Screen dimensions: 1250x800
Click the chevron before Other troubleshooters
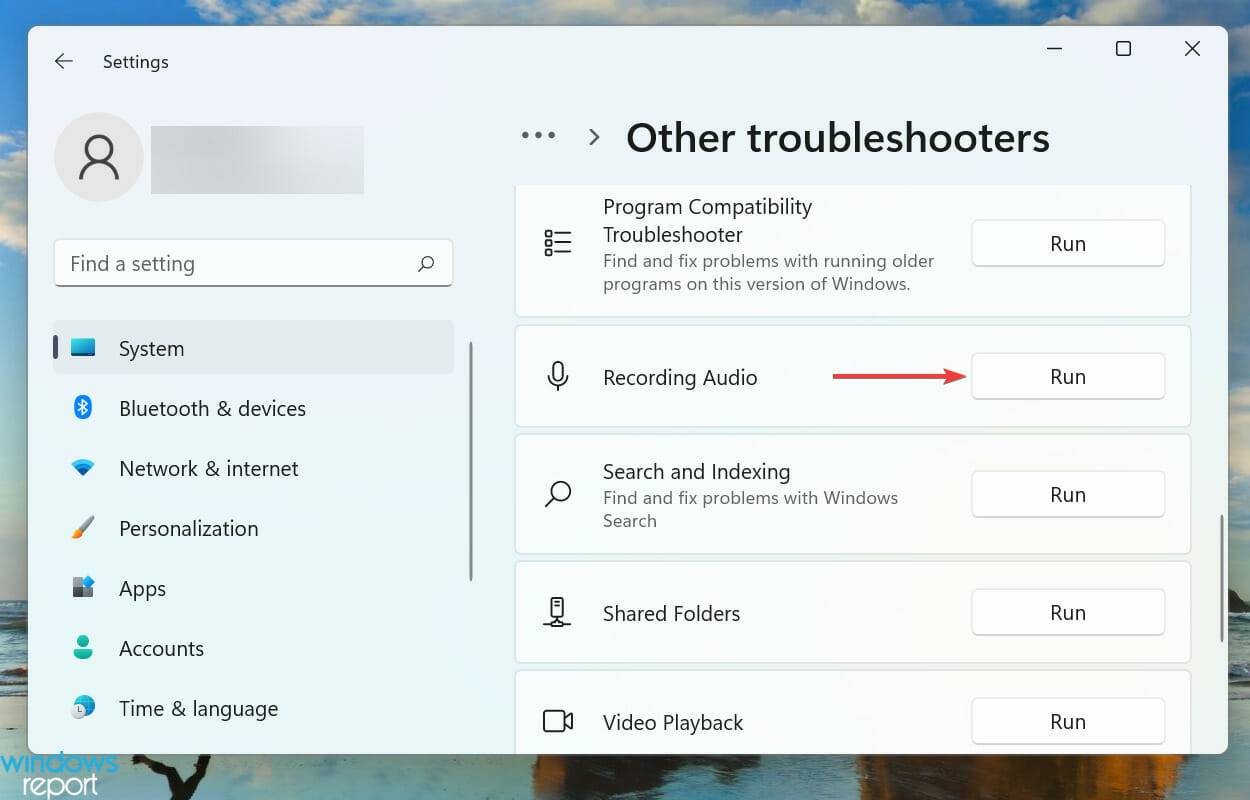click(594, 137)
